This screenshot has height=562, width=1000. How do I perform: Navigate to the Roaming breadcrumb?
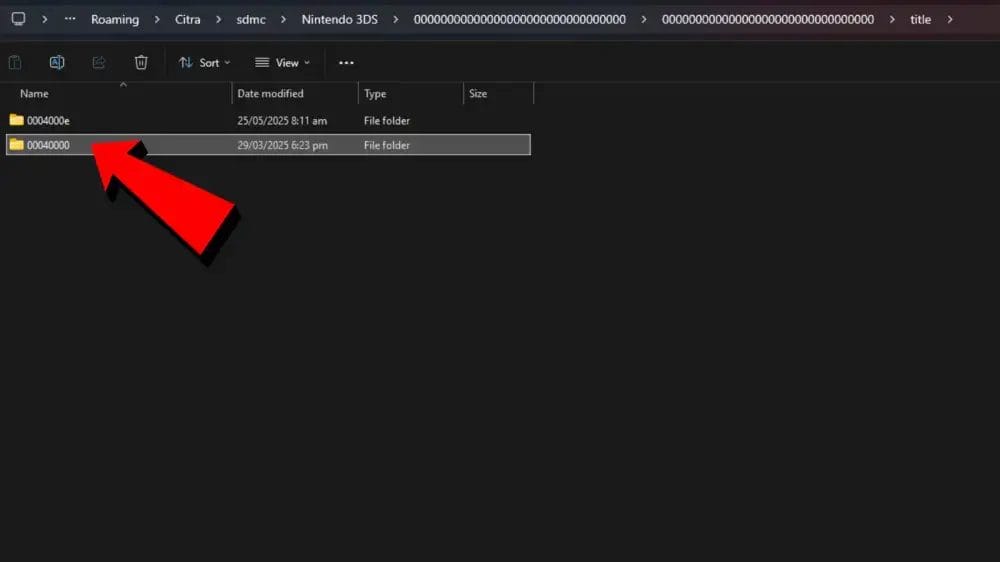(115, 19)
